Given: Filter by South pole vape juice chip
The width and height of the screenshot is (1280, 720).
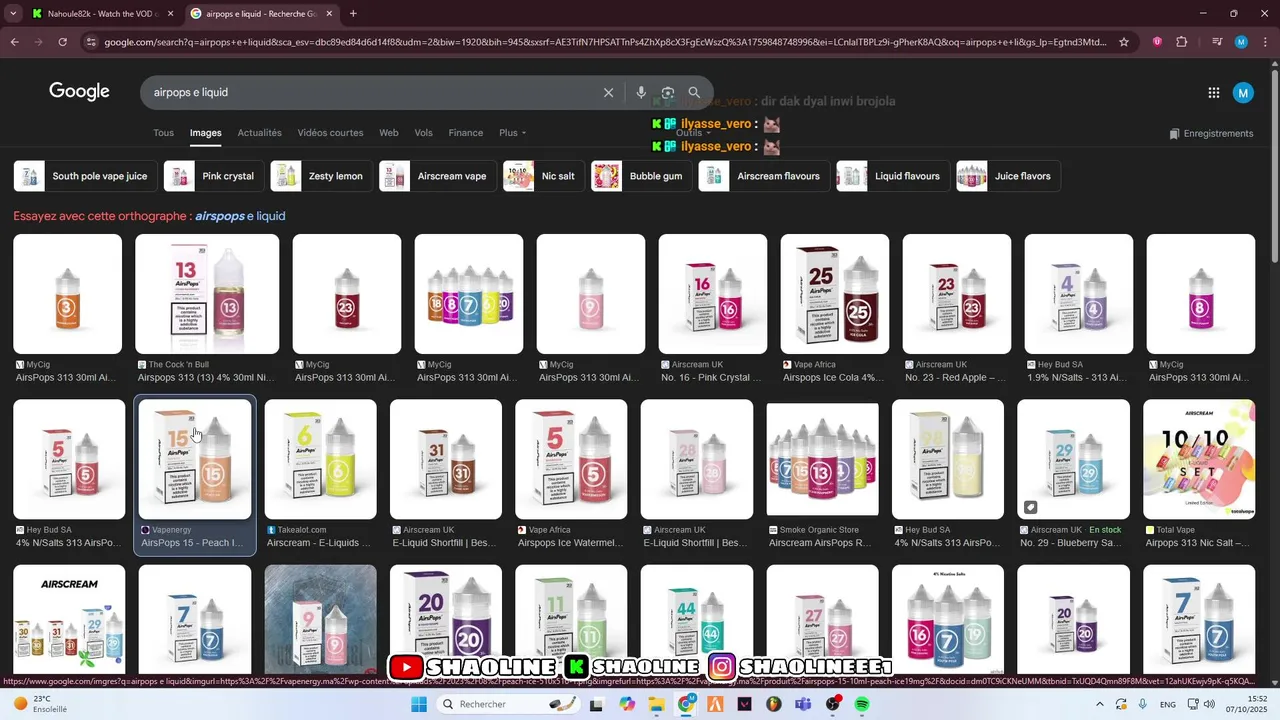Looking at the screenshot, I should click(84, 176).
